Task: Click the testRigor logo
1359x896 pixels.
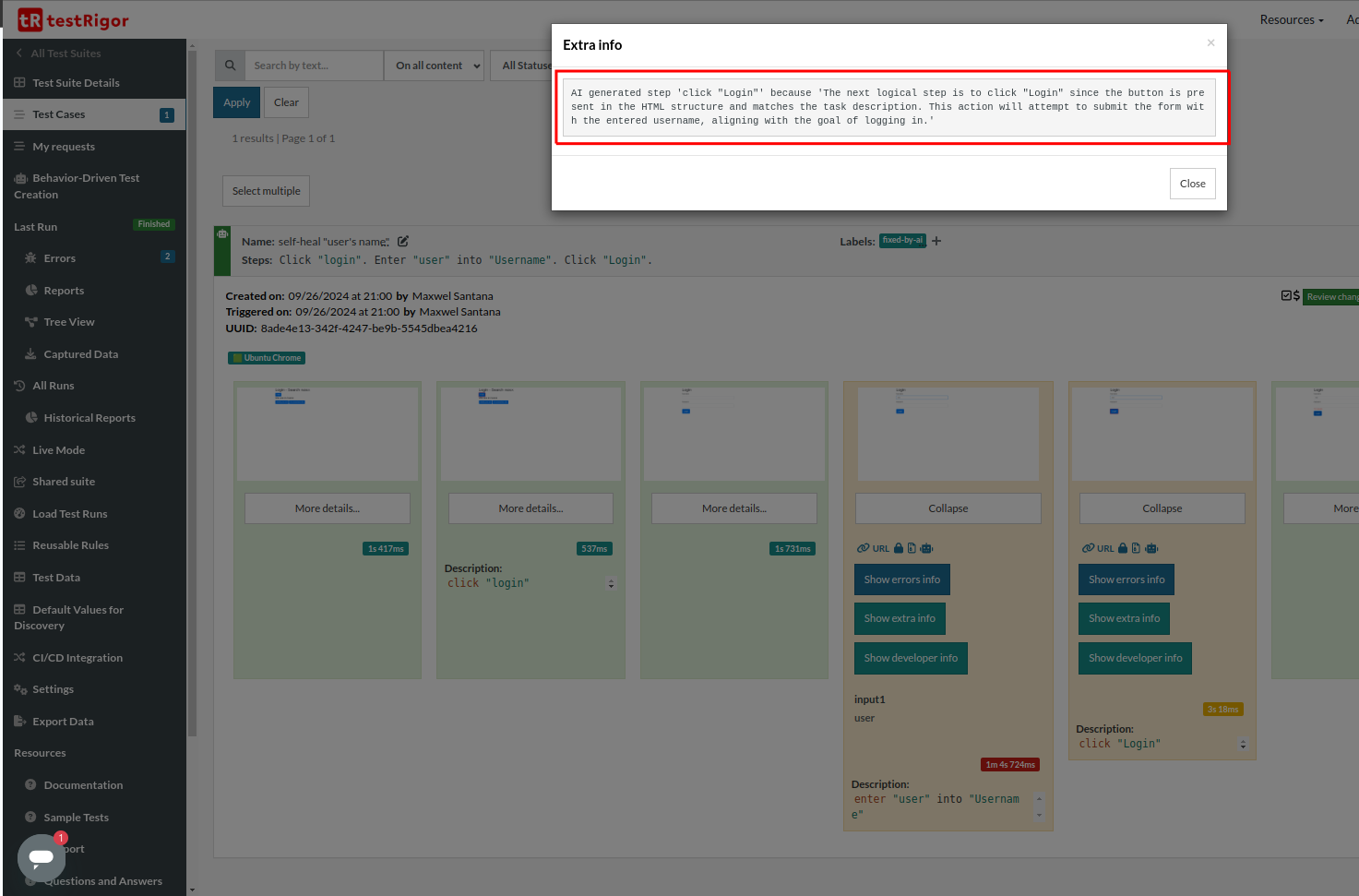Action: click(x=74, y=19)
